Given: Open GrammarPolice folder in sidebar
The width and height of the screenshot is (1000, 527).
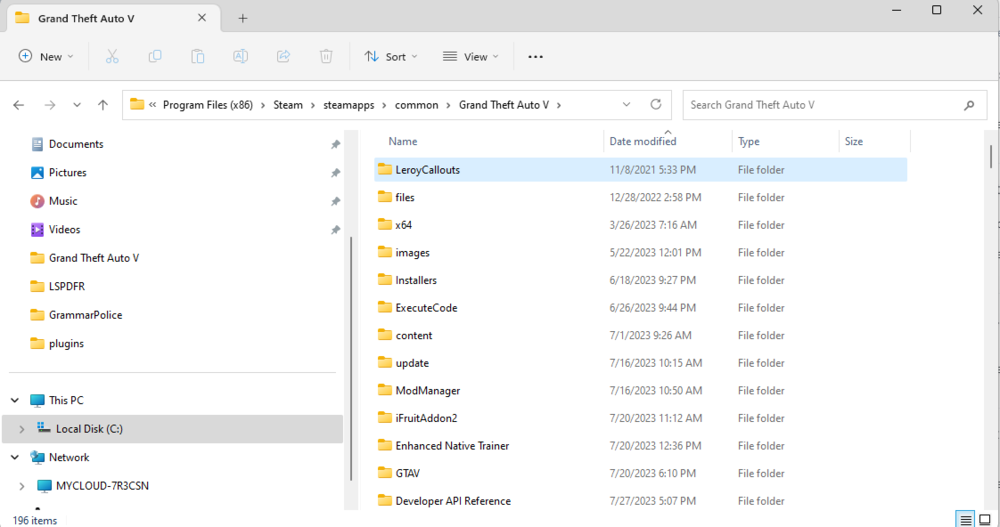Looking at the screenshot, I should click(85, 315).
